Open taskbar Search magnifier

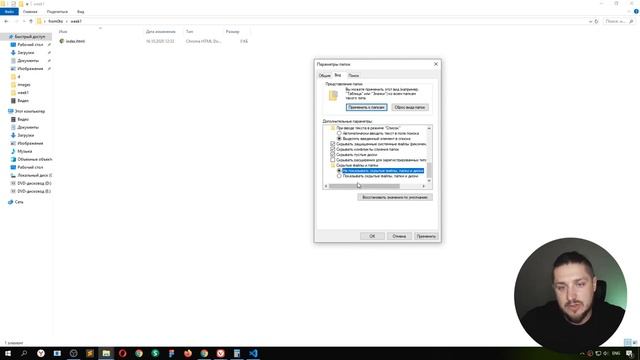point(24,353)
